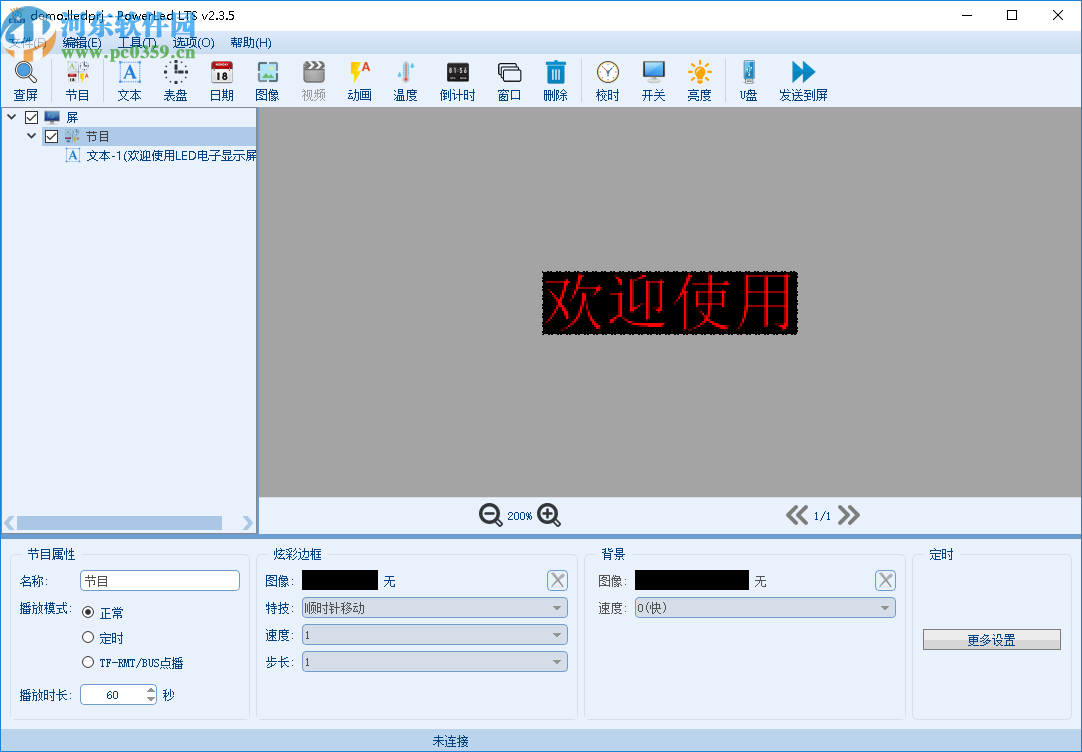Click 发送到屏 to send to screen
Viewport: 1082px width, 752px height.
click(x=802, y=78)
